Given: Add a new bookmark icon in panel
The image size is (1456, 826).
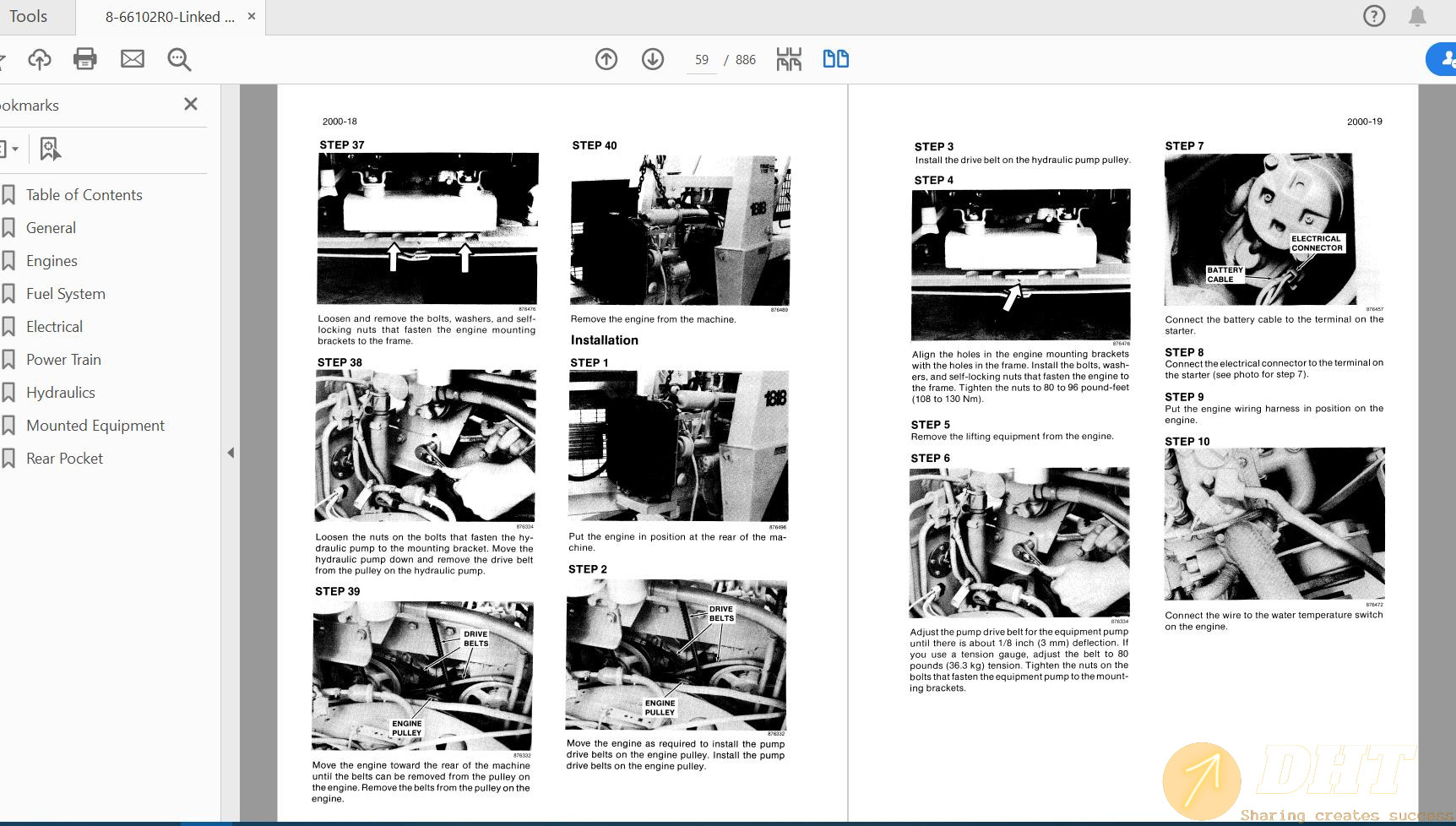Looking at the screenshot, I should coord(50,149).
